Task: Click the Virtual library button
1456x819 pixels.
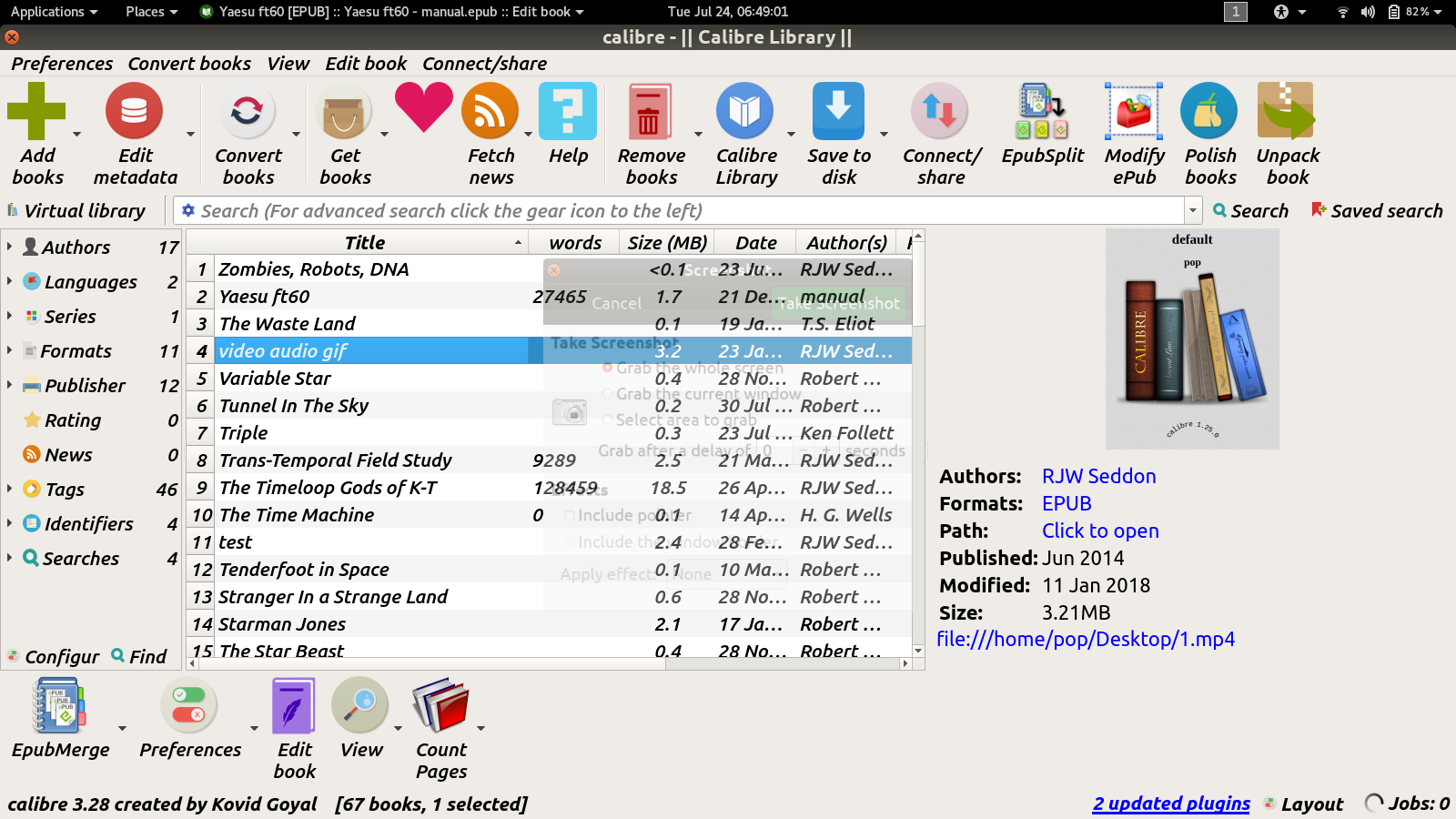Action: pyautogui.click(x=76, y=211)
